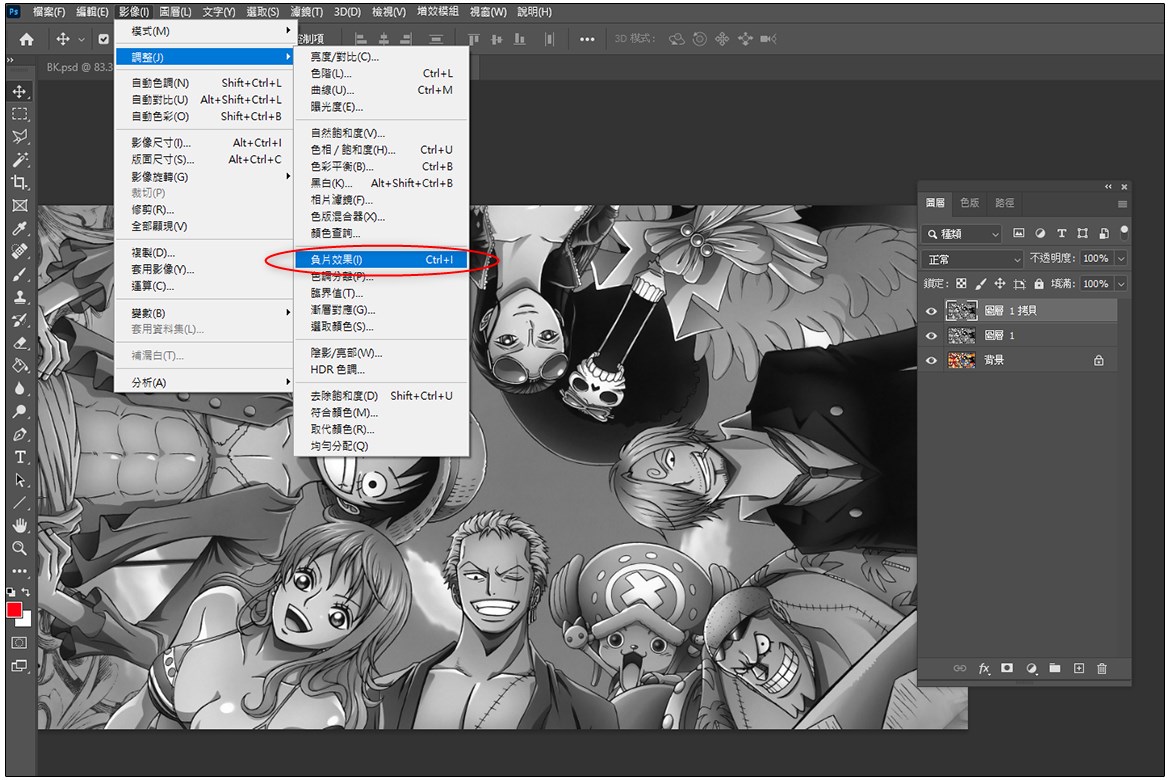Select the Pen tool
The image size is (1170, 780).
(x=19, y=434)
